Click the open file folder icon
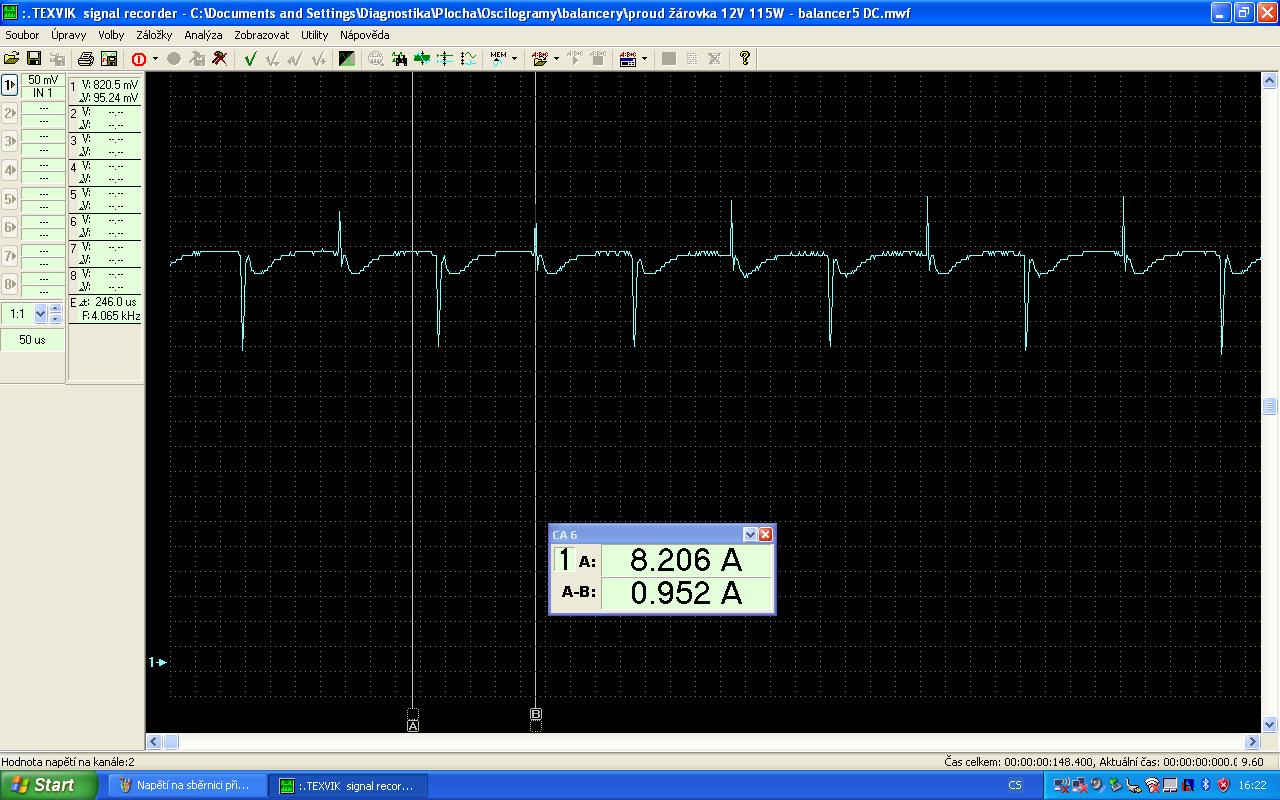The width and height of the screenshot is (1280, 800). (x=11, y=59)
